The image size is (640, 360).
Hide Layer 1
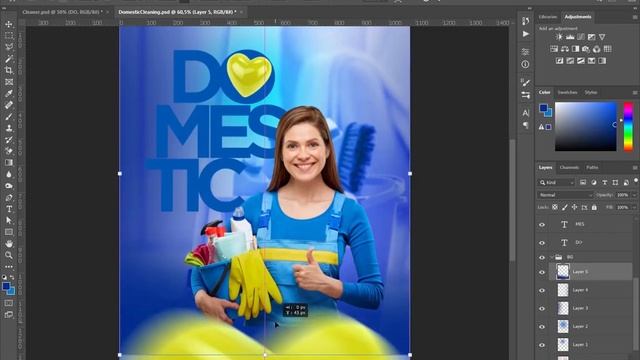[542, 345]
